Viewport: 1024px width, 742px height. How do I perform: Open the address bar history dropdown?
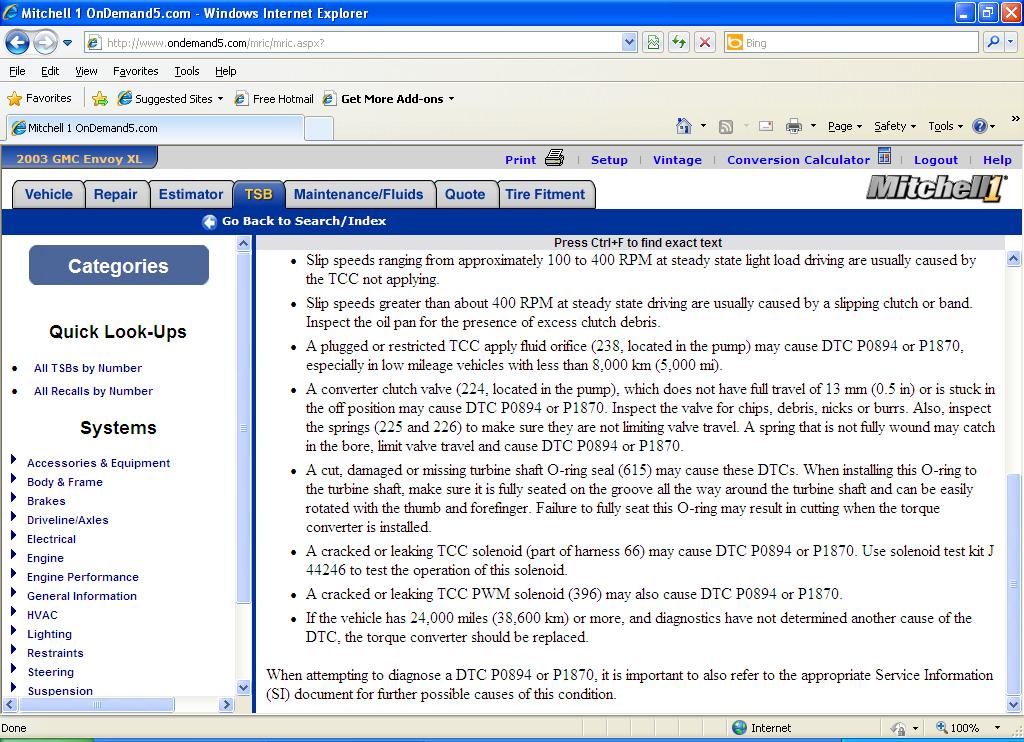[629, 43]
